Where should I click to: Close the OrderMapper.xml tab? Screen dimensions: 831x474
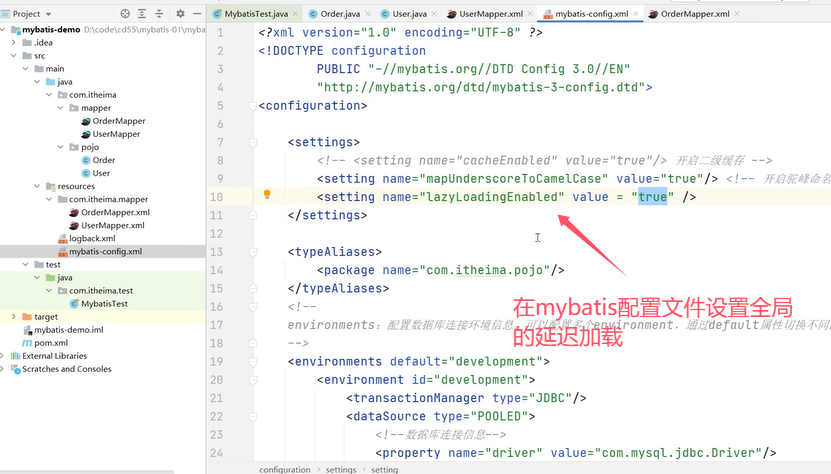click(737, 14)
